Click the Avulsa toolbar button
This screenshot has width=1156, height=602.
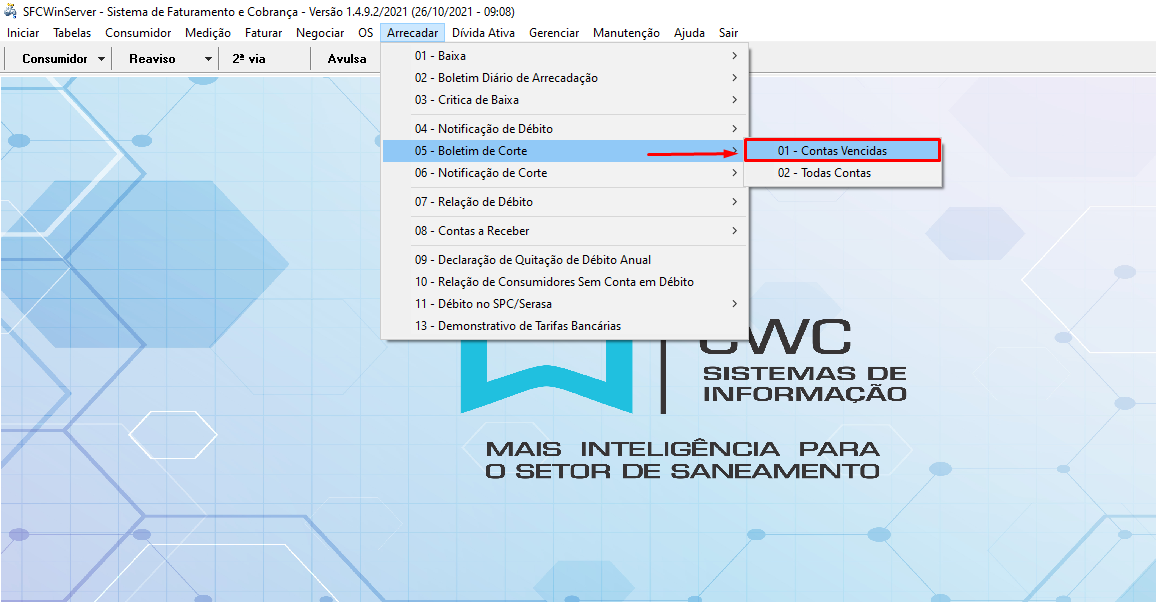346,58
